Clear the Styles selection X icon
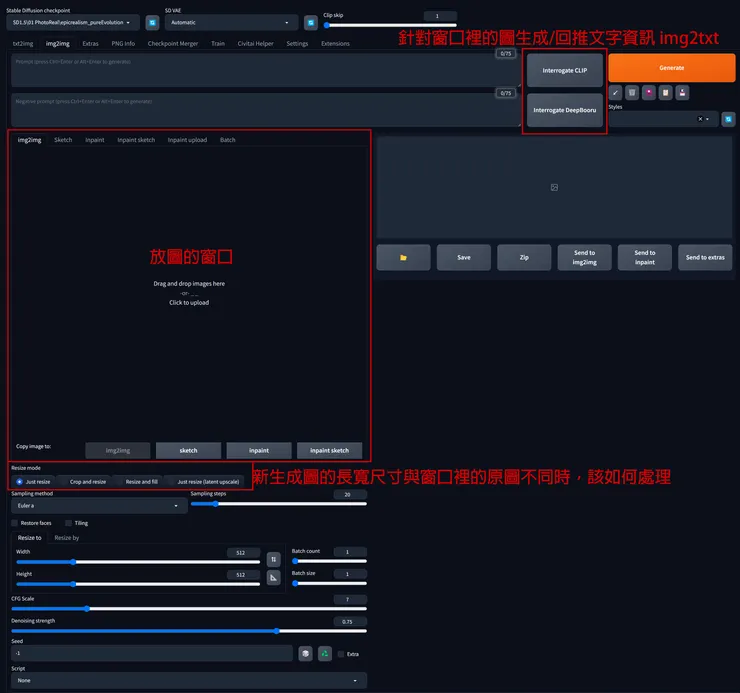 click(x=700, y=119)
